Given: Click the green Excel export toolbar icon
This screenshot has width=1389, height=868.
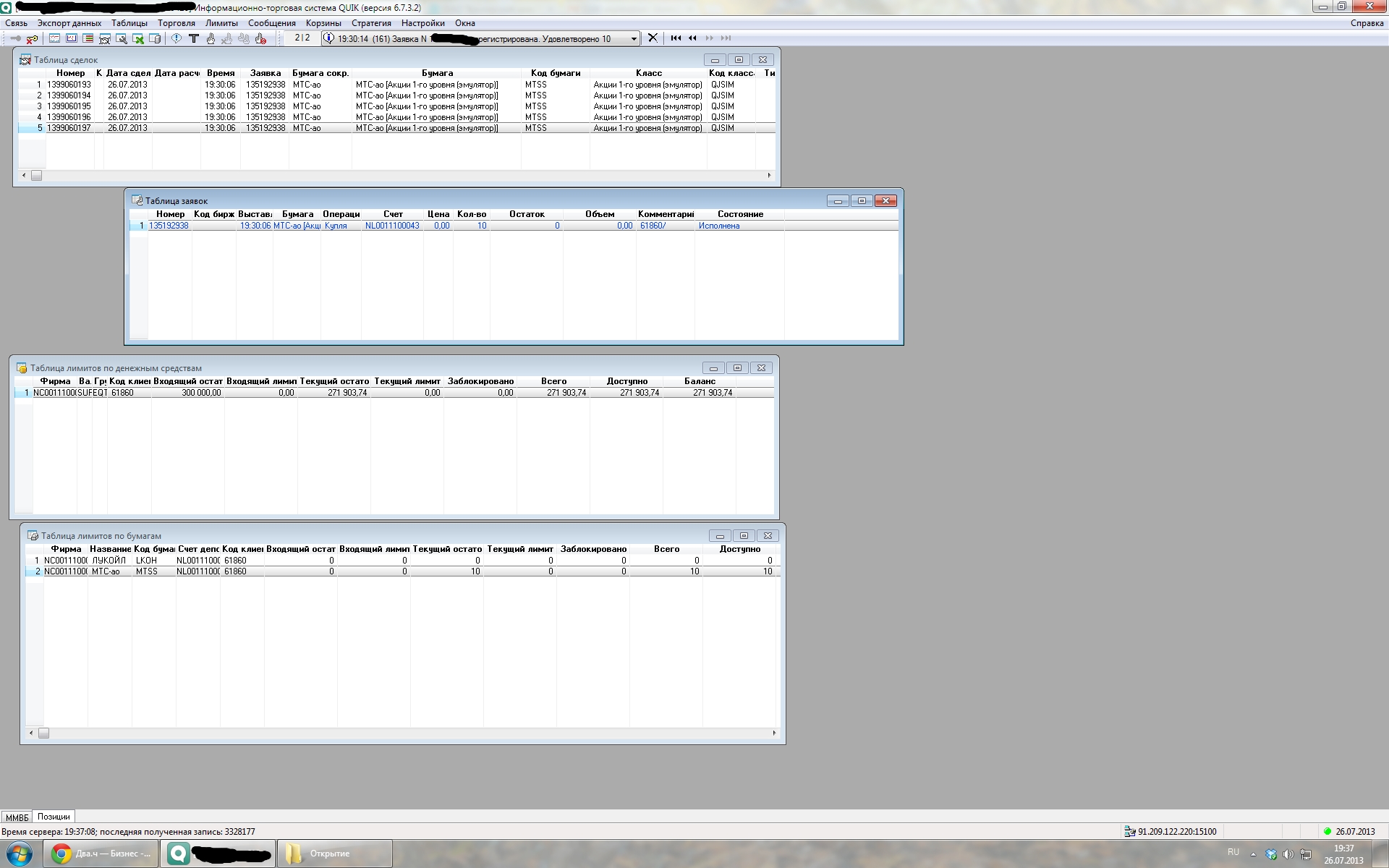Looking at the screenshot, I should pyautogui.click(x=137, y=38).
